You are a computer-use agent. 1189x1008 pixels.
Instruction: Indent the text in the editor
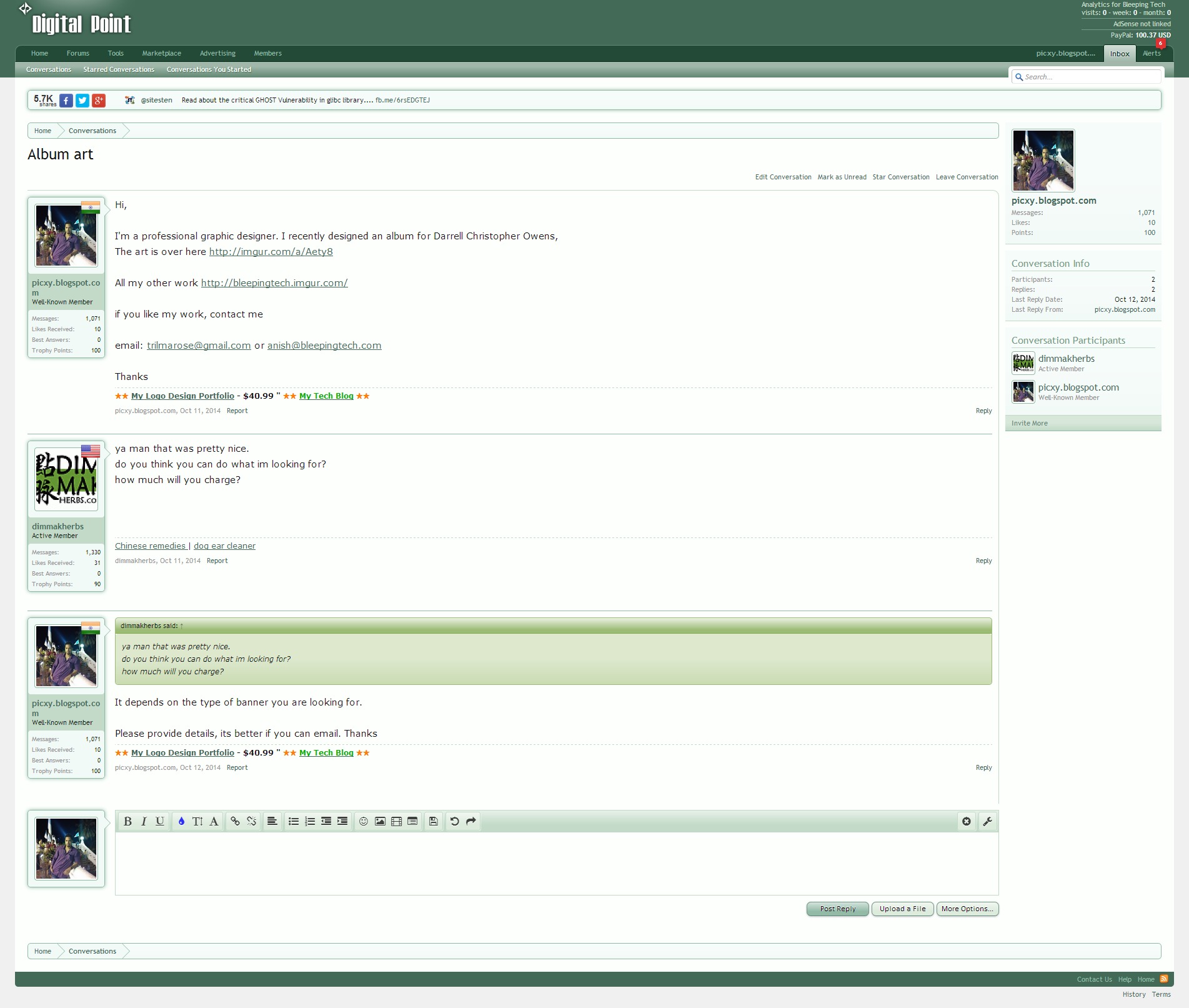click(x=342, y=821)
